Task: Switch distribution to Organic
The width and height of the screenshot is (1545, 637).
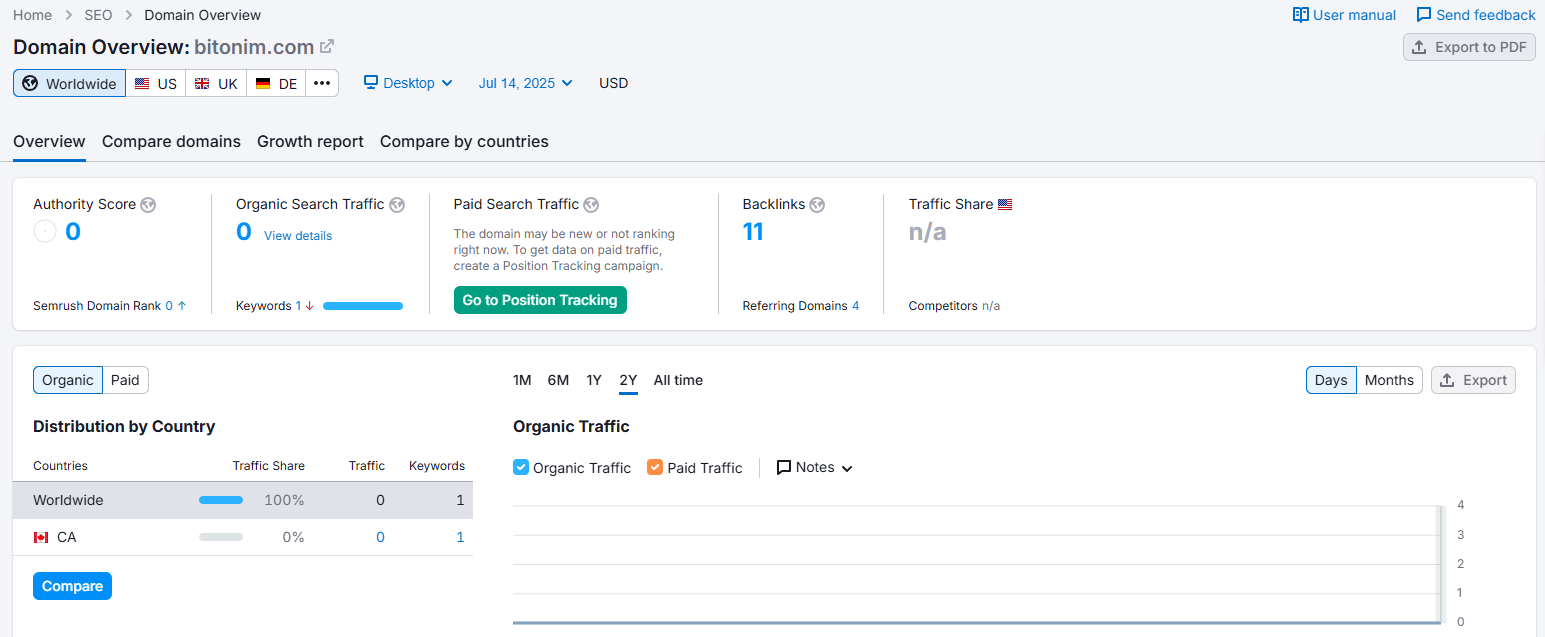Action: [68, 380]
